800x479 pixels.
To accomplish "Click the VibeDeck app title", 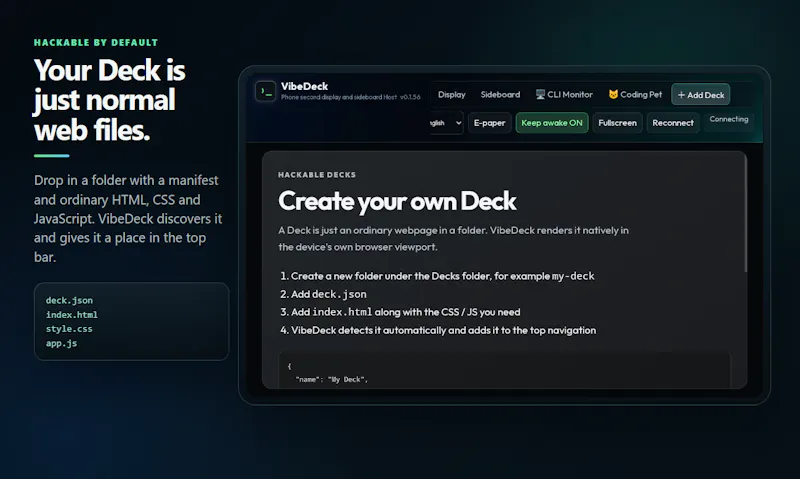I will click(305, 86).
